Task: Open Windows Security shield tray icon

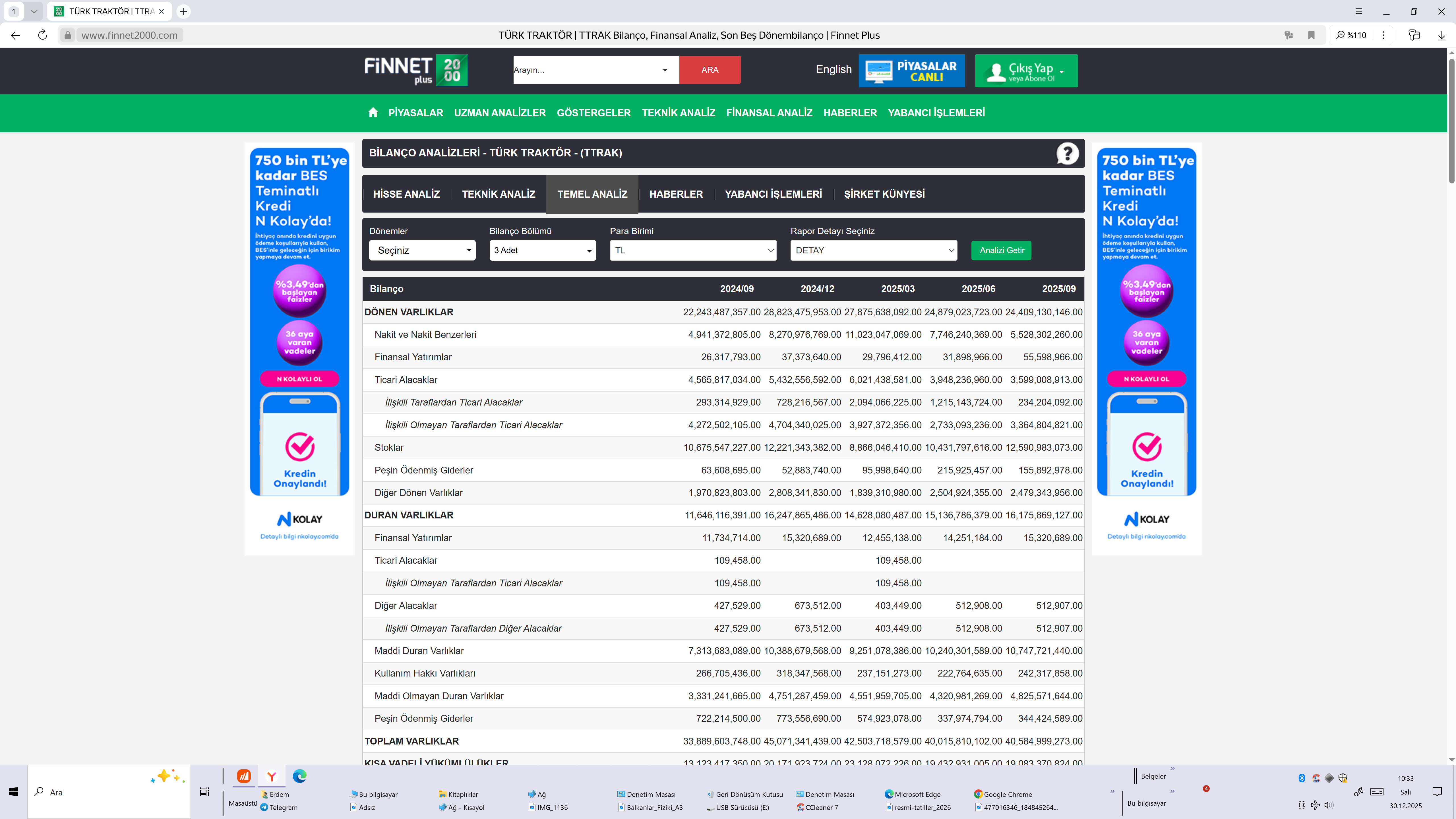Action: [x=1343, y=778]
